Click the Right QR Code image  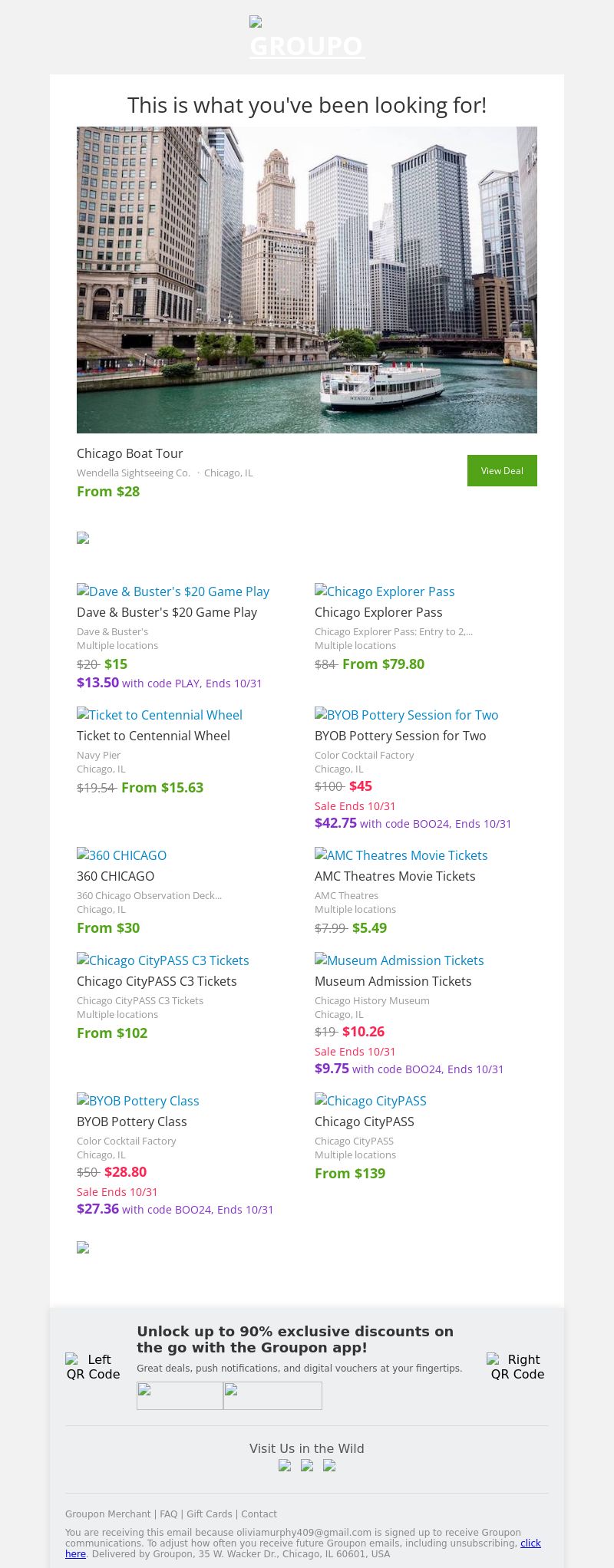517,1366
